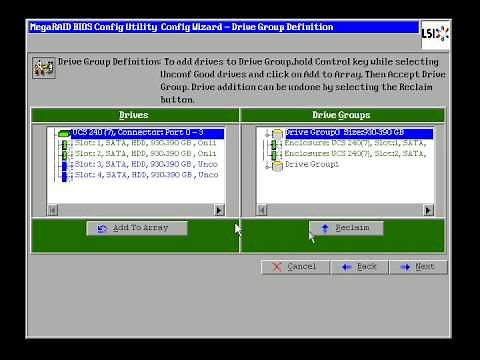Select Slot 2 SATA HDD drive row
The width and height of the screenshot is (480, 360).
pos(145,154)
